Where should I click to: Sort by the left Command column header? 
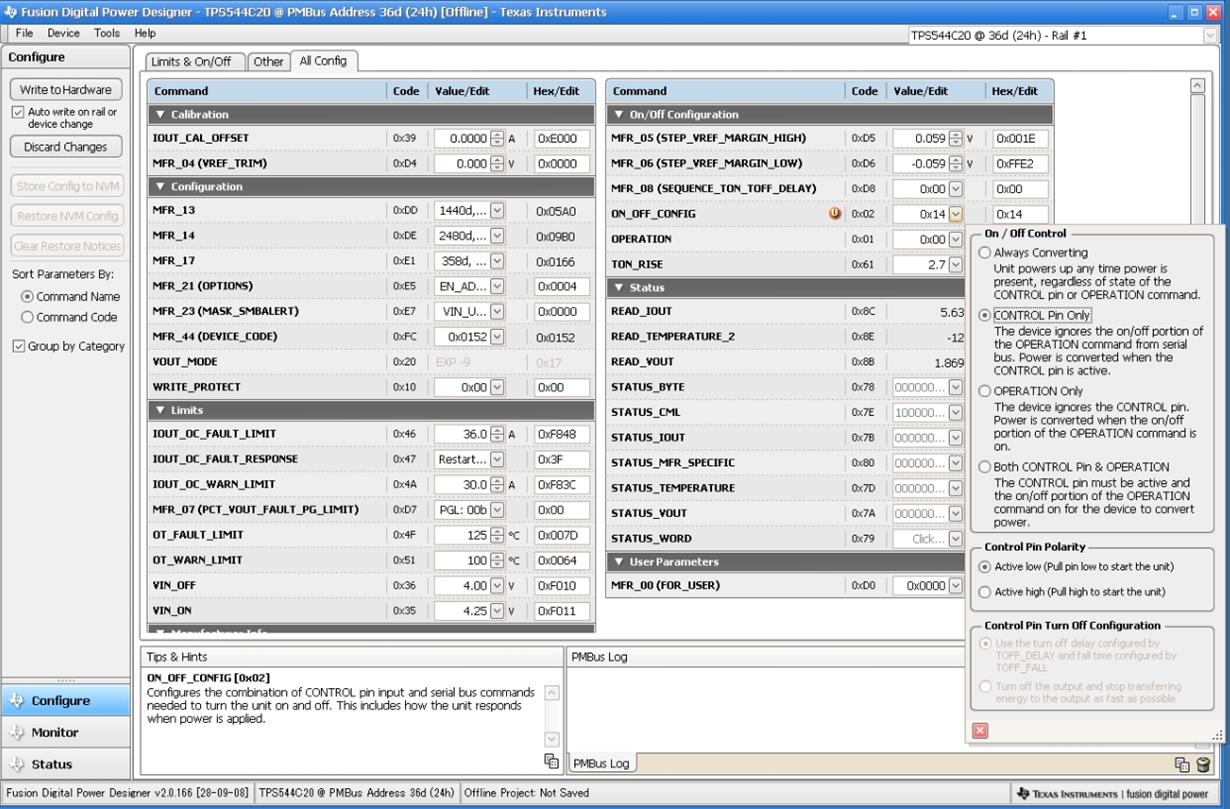pyautogui.click(x=268, y=91)
